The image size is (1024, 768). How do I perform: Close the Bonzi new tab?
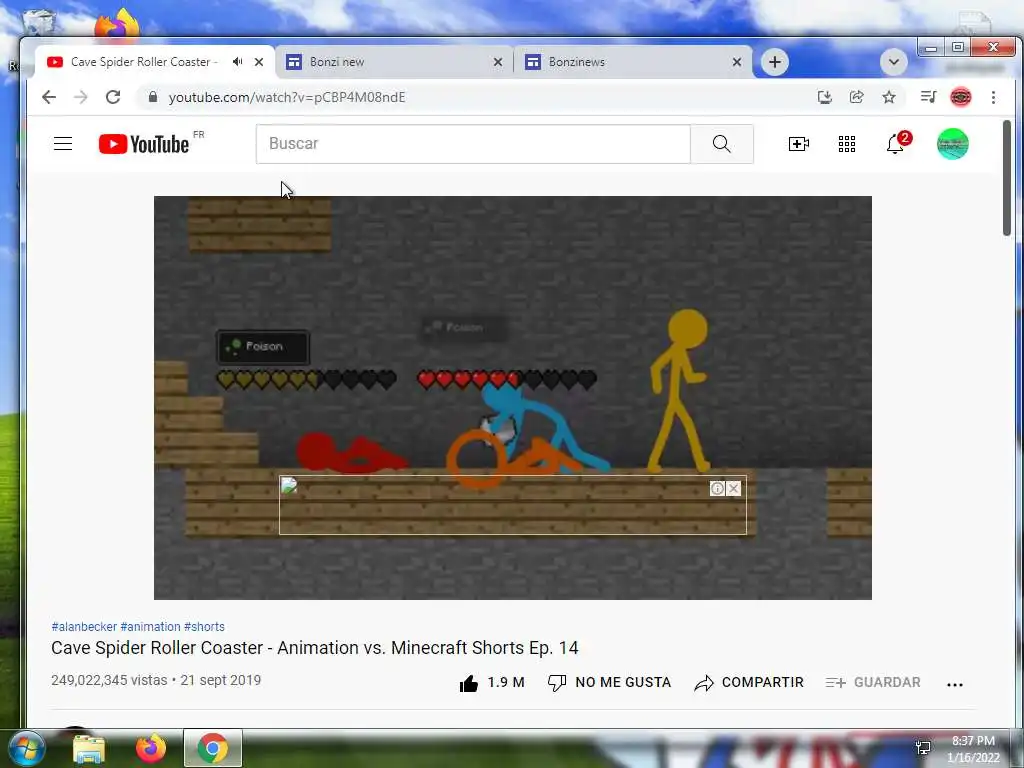coord(498,62)
